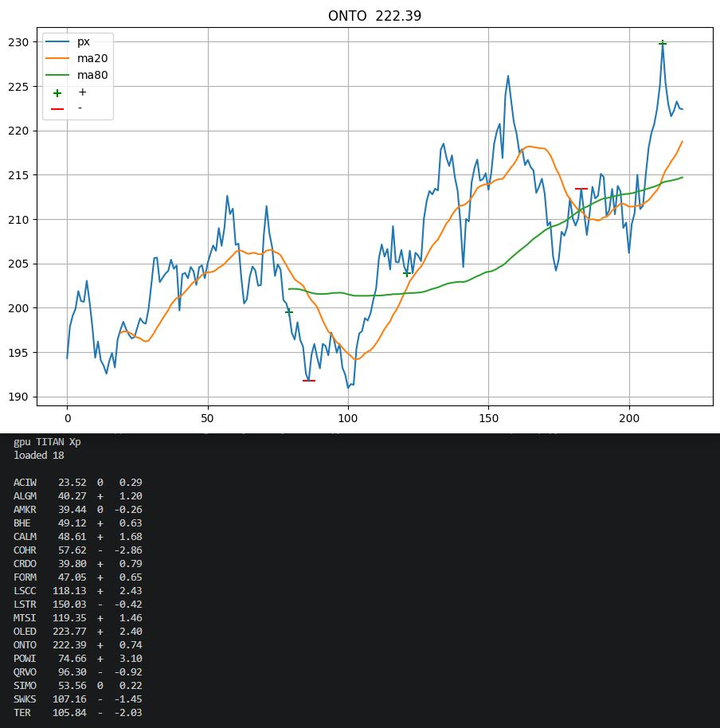720x728 pixels.
Task: Click the "SWKS" ticker symbol
Action: point(25,699)
